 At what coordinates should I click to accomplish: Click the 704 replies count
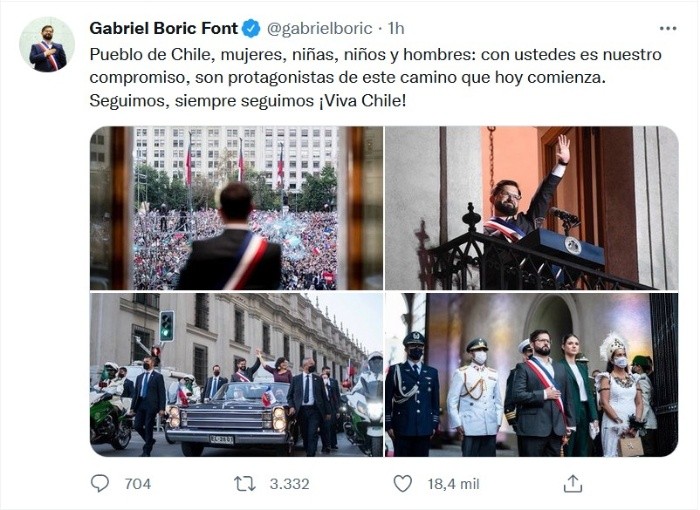click(138, 484)
